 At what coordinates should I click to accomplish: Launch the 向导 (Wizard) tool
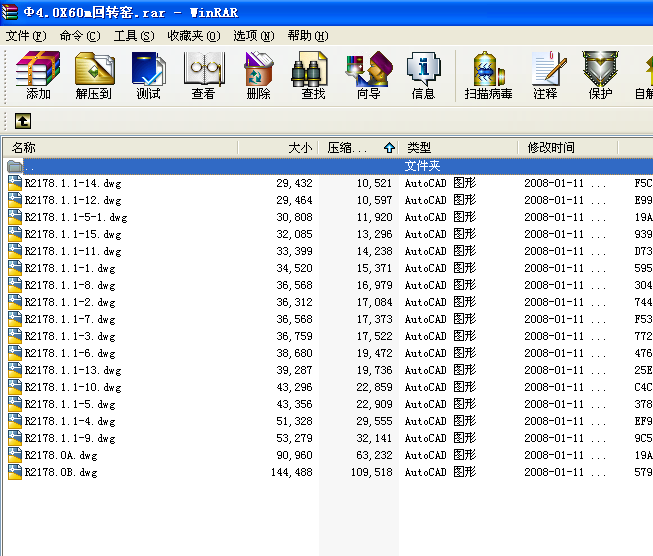[x=369, y=75]
